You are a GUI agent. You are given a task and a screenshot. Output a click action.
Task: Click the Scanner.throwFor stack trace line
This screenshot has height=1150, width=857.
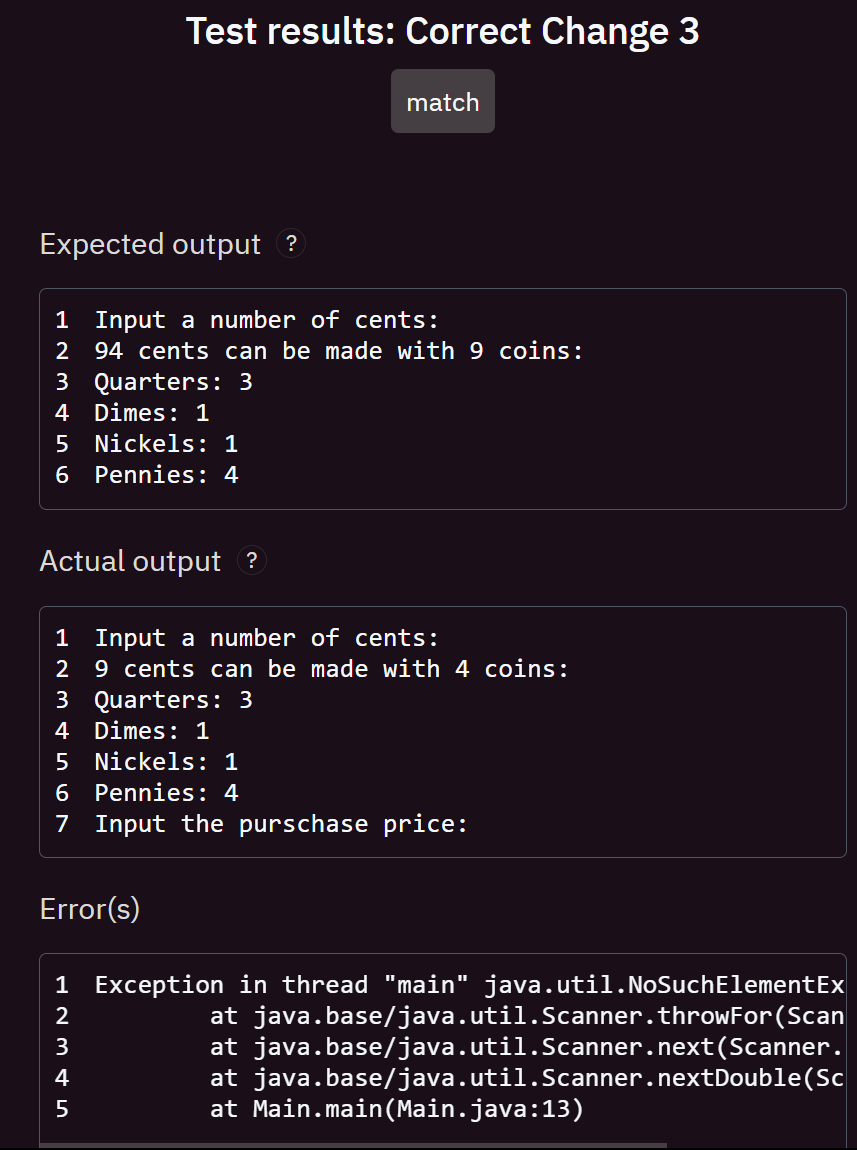526,1016
